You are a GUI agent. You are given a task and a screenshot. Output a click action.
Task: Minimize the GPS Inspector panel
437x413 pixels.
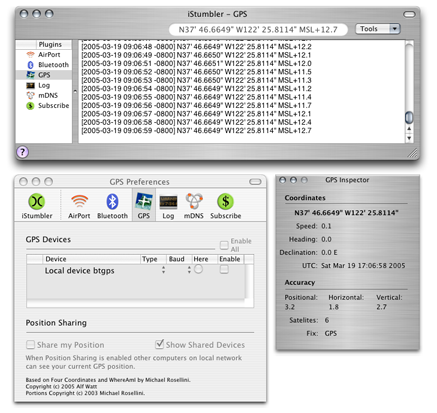293,180
